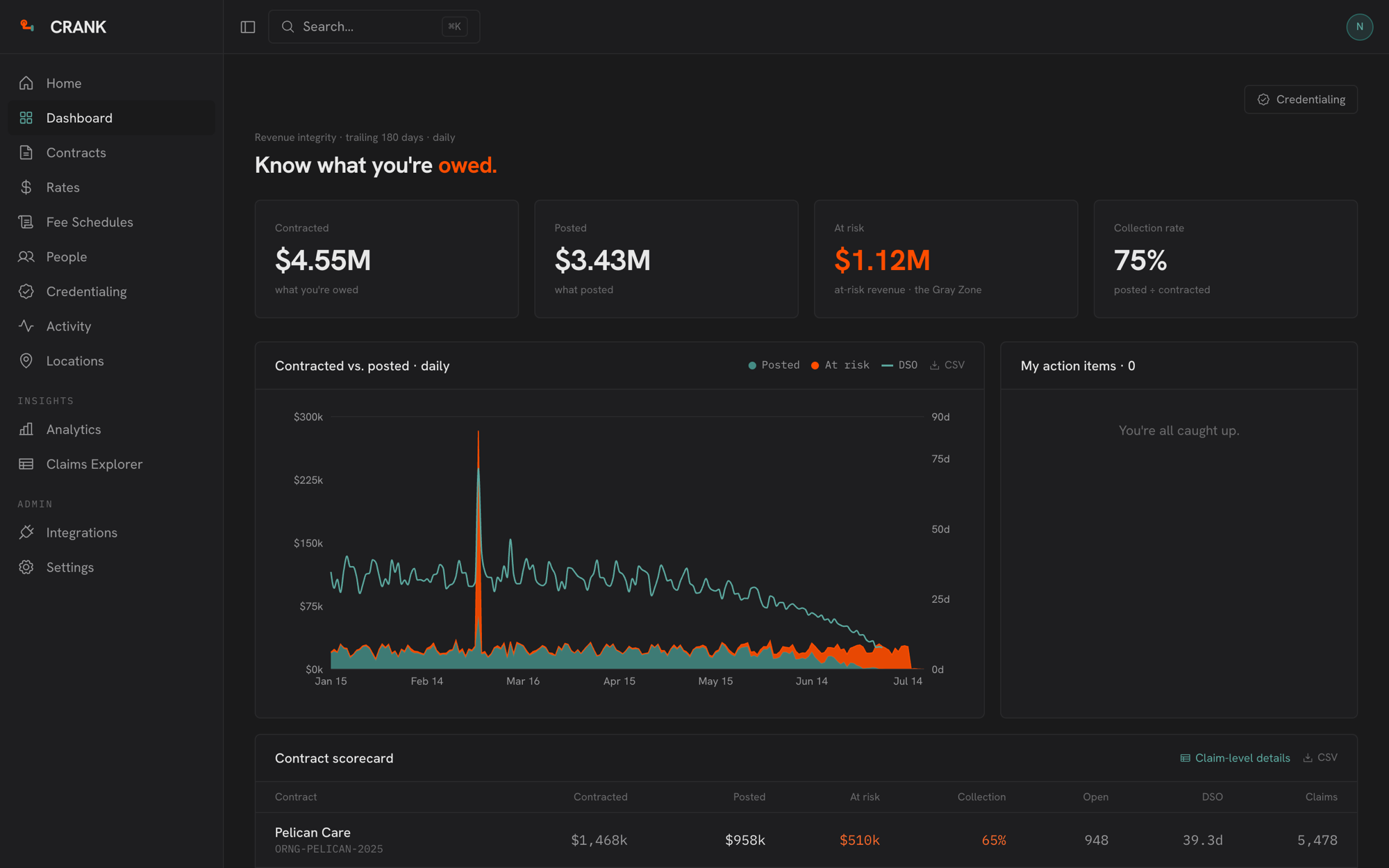The image size is (1389, 868).
Task: Click the ⌘K shortcut badge
Action: [454, 26]
